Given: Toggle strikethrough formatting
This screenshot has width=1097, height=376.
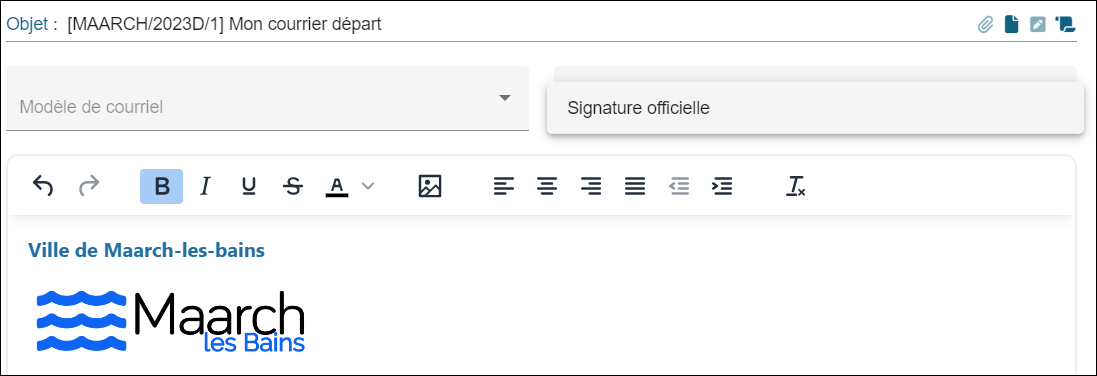Looking at the screenshot, I should click(294, 186).
